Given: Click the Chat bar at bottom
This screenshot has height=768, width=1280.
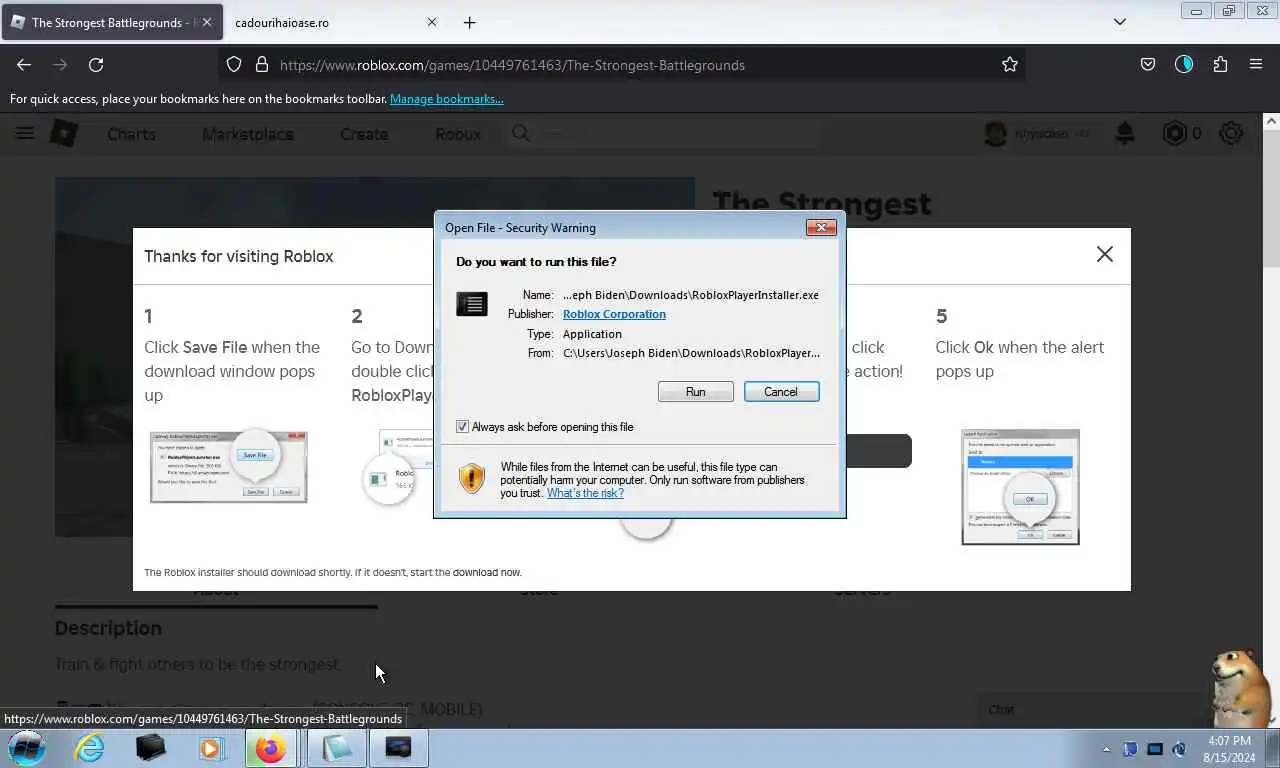Looking at the screenshot, I should coord(1094,709).
